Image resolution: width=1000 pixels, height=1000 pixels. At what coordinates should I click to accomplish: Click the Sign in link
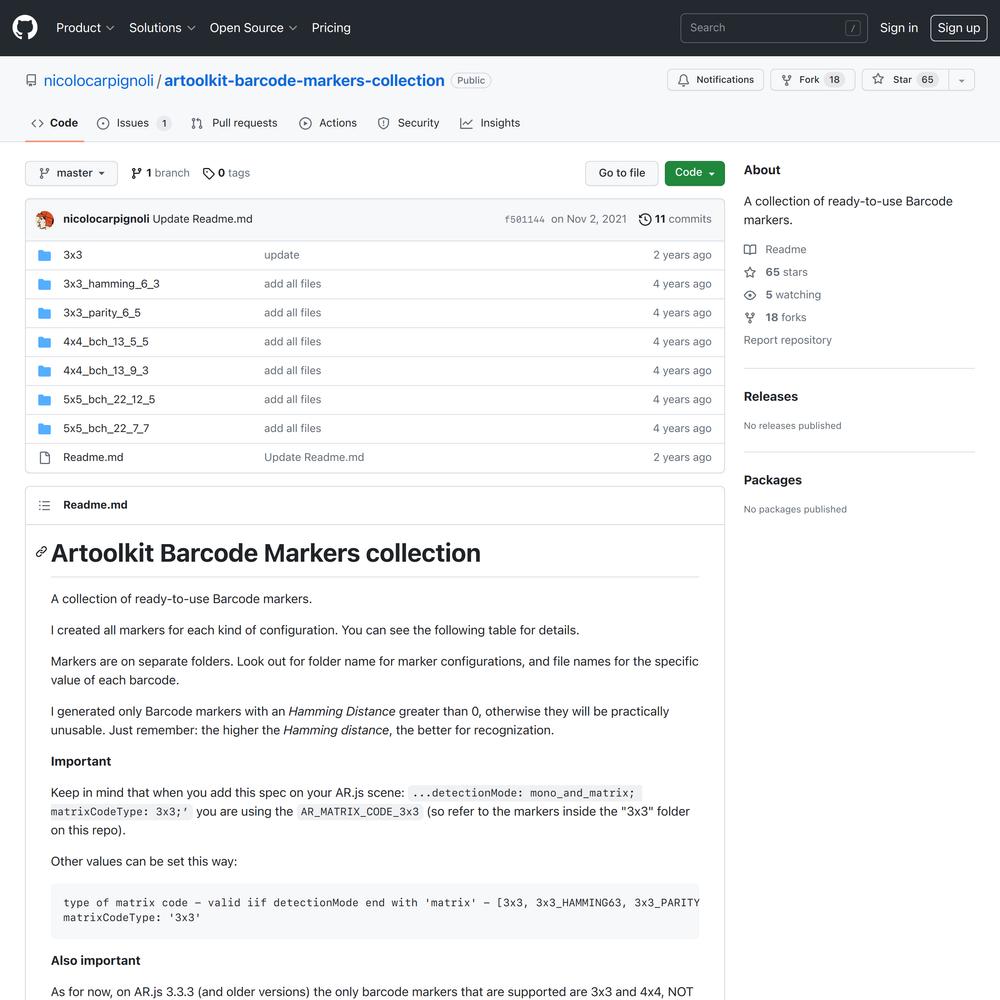coord(899,27)
